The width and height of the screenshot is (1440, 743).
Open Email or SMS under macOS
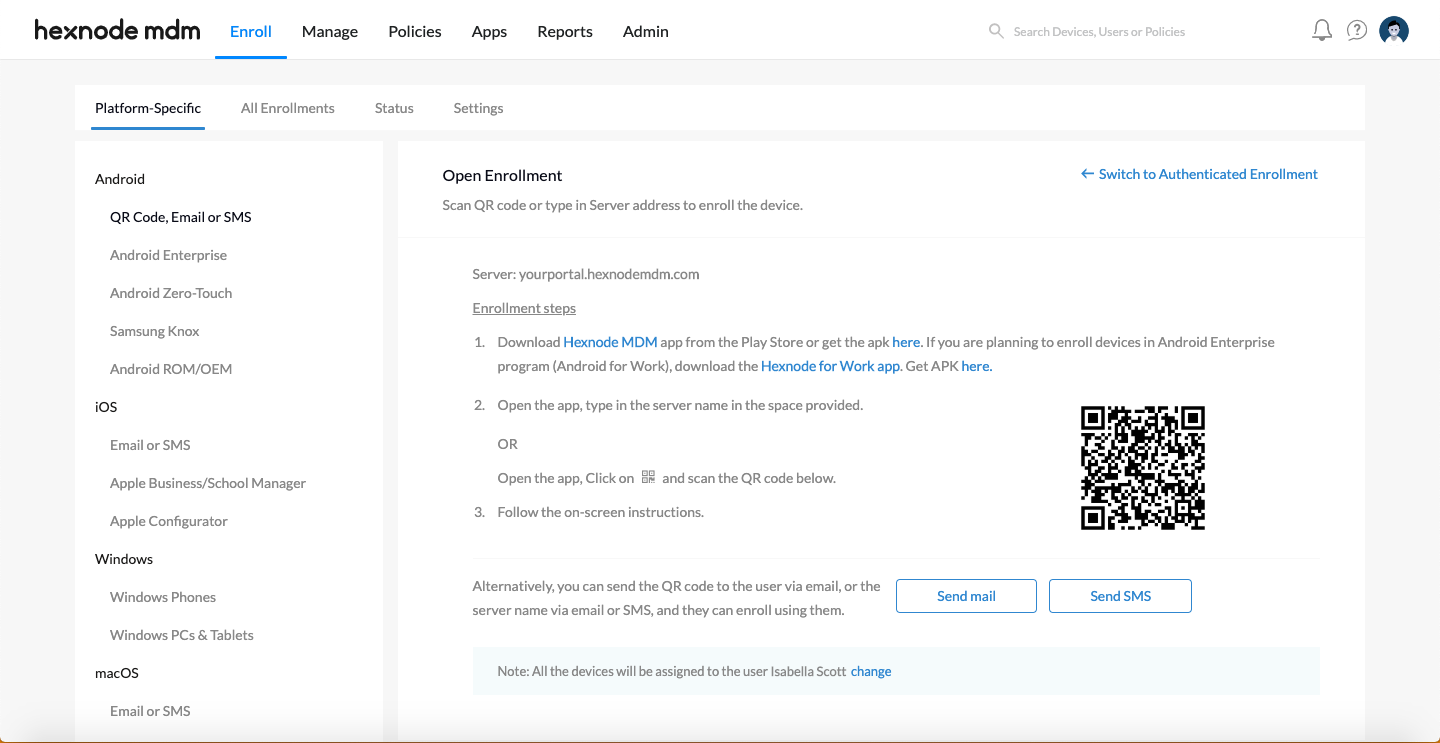pos(150,711)
